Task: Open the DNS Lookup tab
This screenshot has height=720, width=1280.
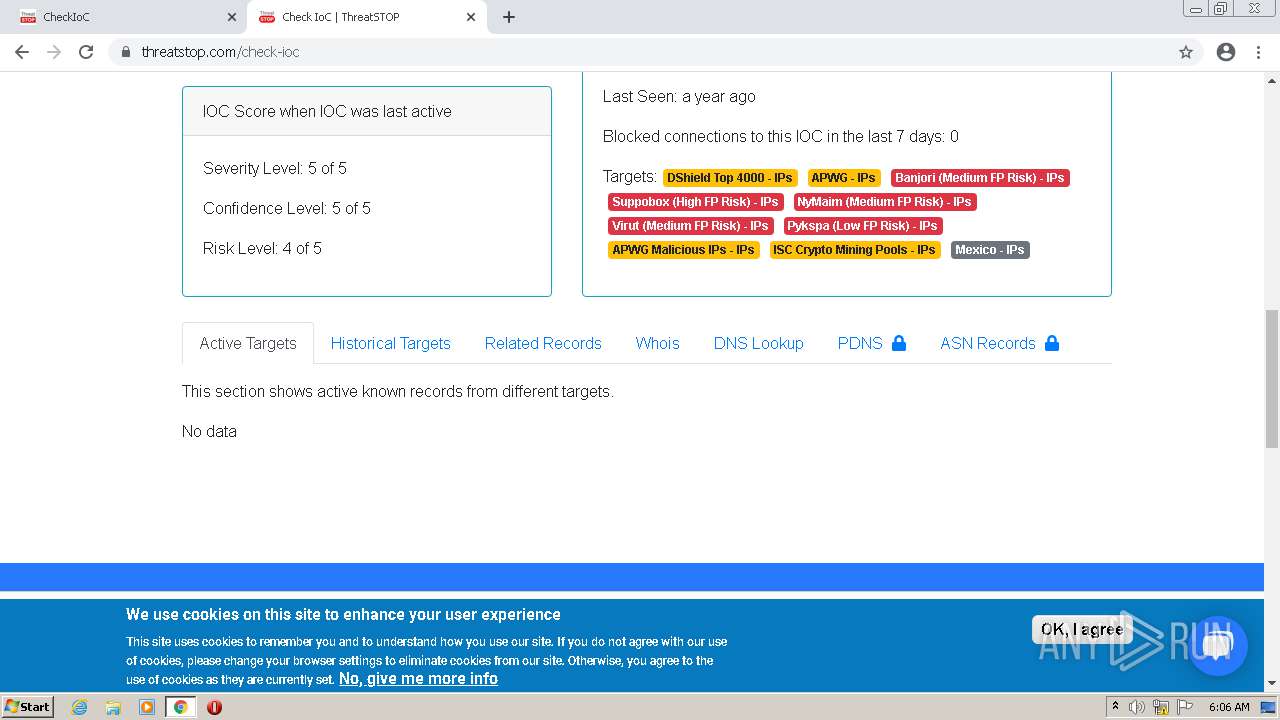Action: 759,343
